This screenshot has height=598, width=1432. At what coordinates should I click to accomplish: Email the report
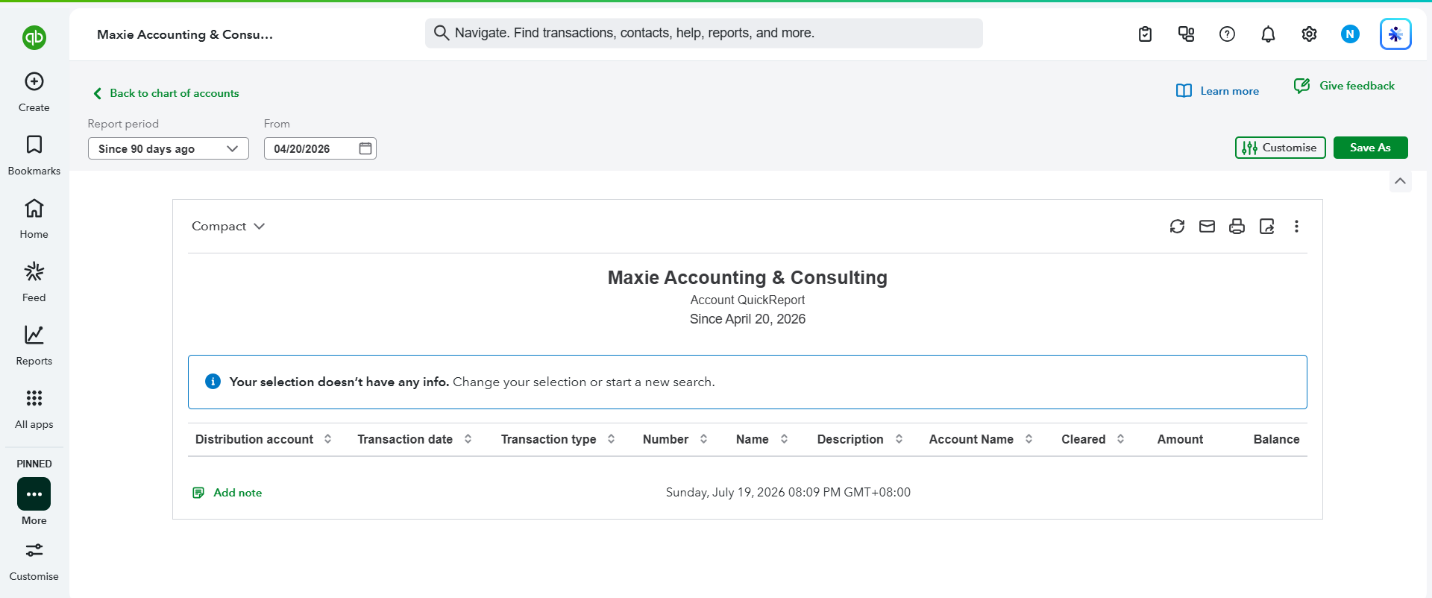(1207, 226)
